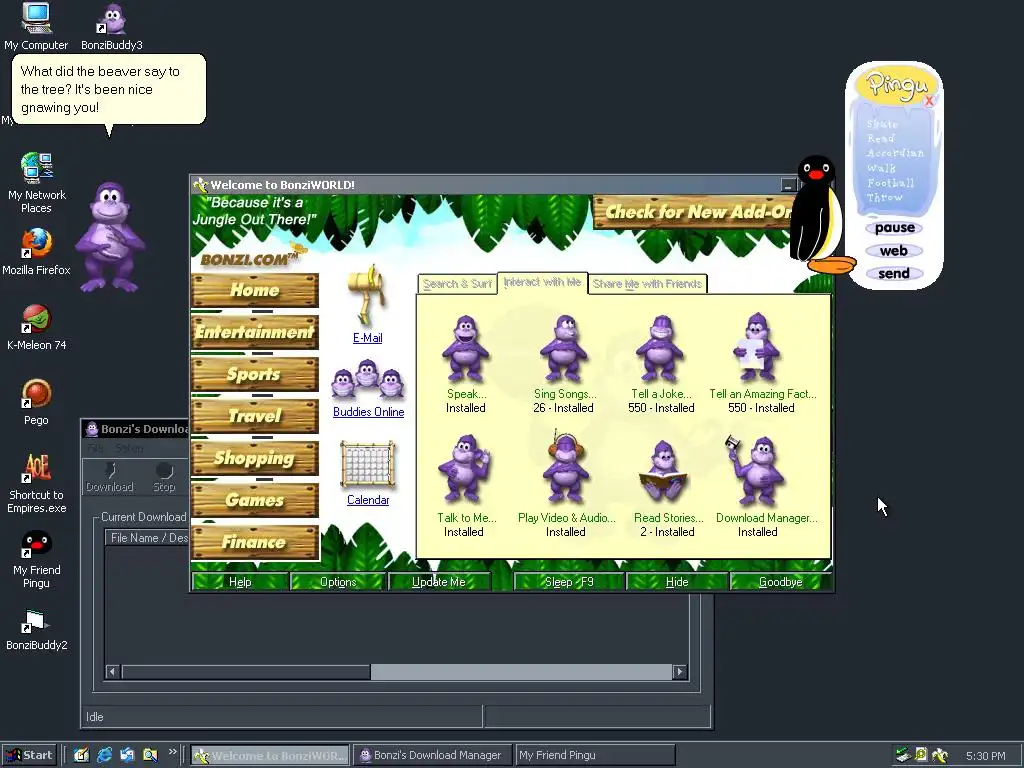Click the Buddies Online link
This screenshot has height=768, width=1024.
368,412
